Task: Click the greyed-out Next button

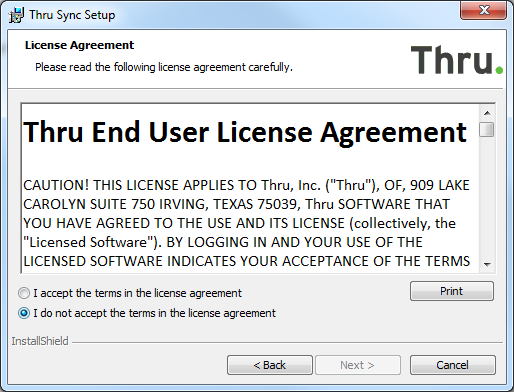Action: [x=358, y=365]
